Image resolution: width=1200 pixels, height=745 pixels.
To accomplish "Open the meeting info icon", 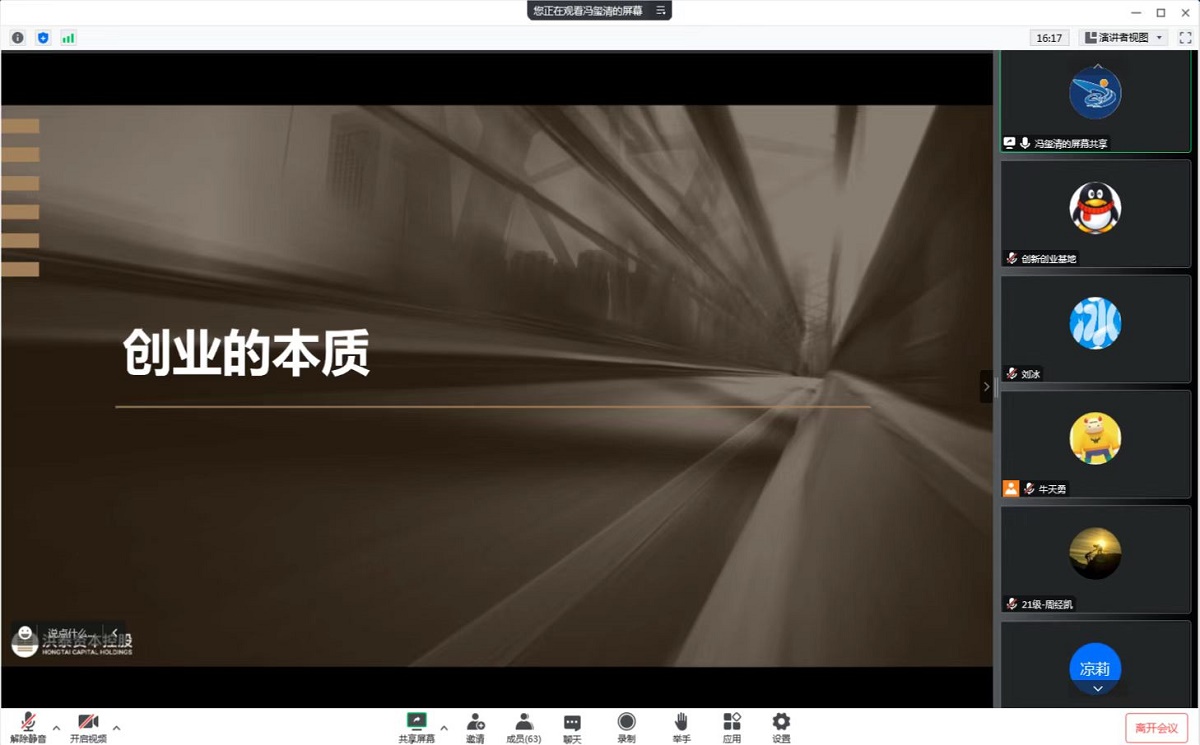I will click(18, 38).
